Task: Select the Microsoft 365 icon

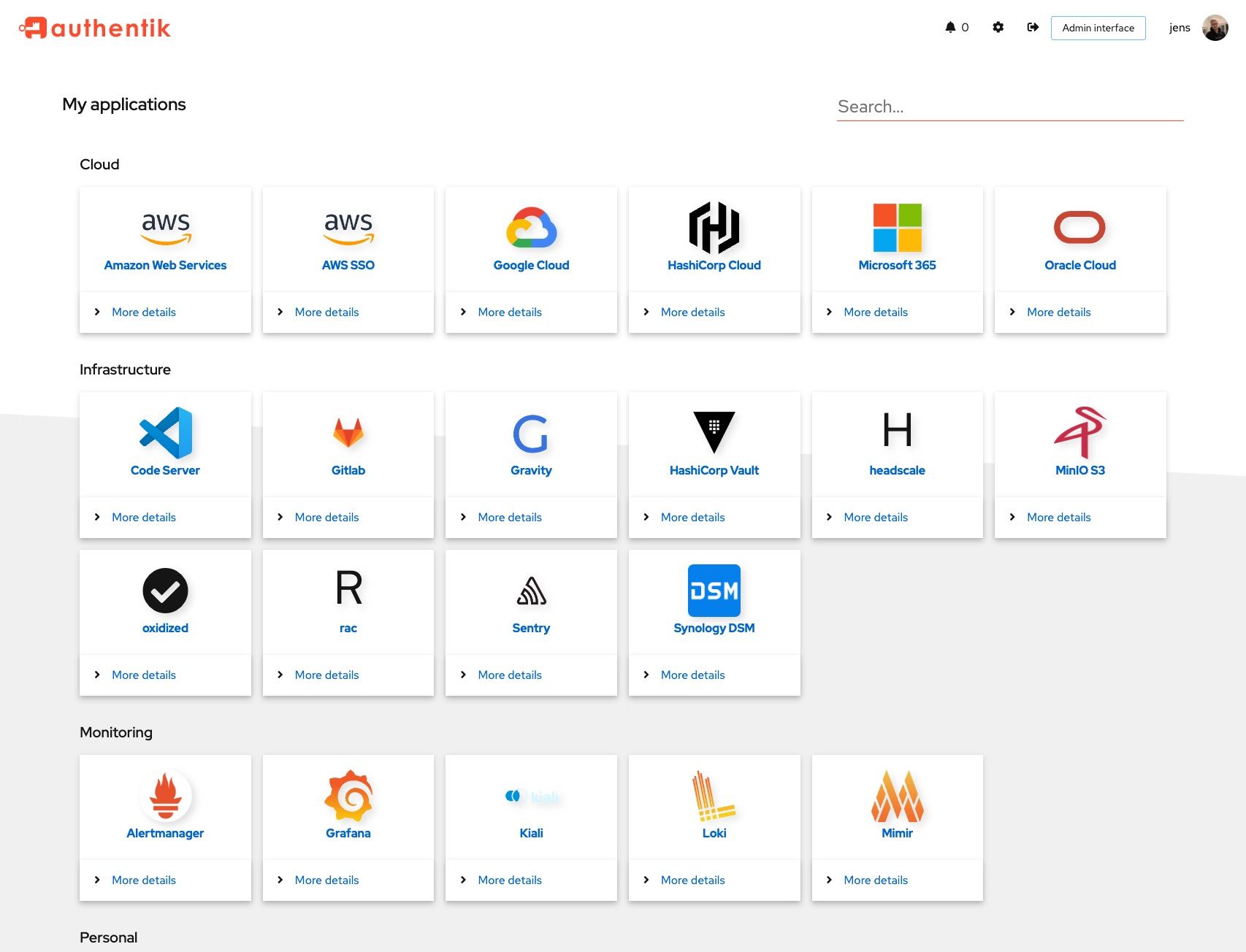Action: click(897, 229)
